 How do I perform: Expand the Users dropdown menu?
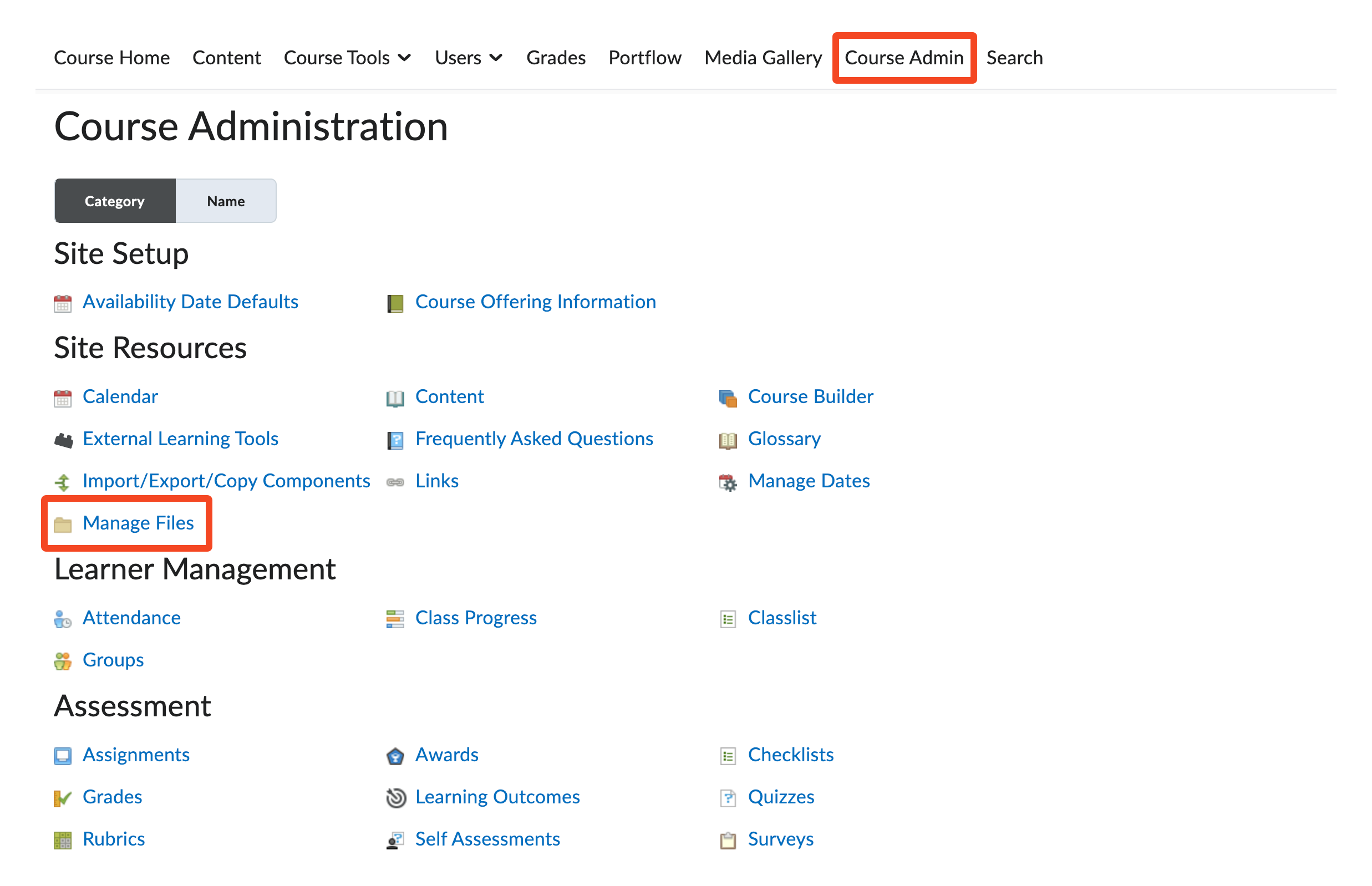click(469, 58)
